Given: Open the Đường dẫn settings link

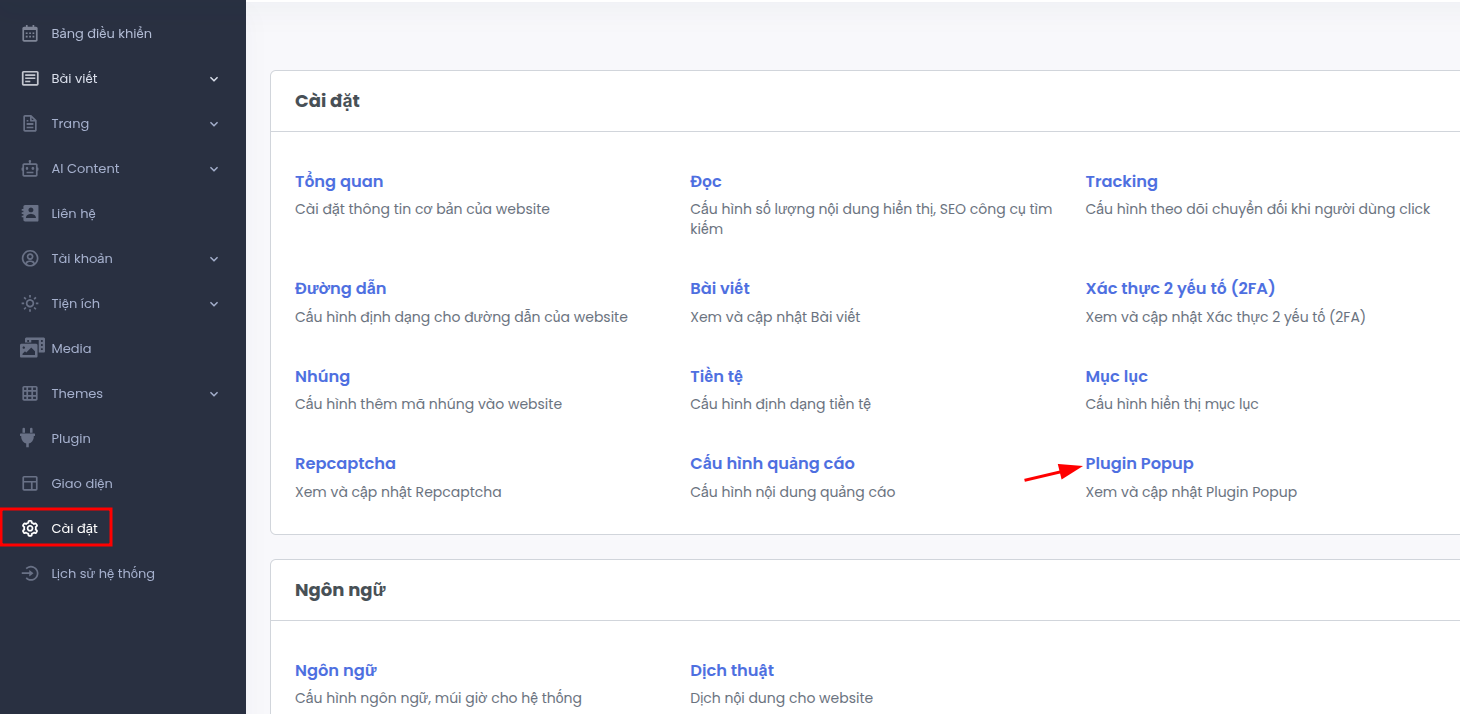Looking at the screenshot, I should [341, 288].
